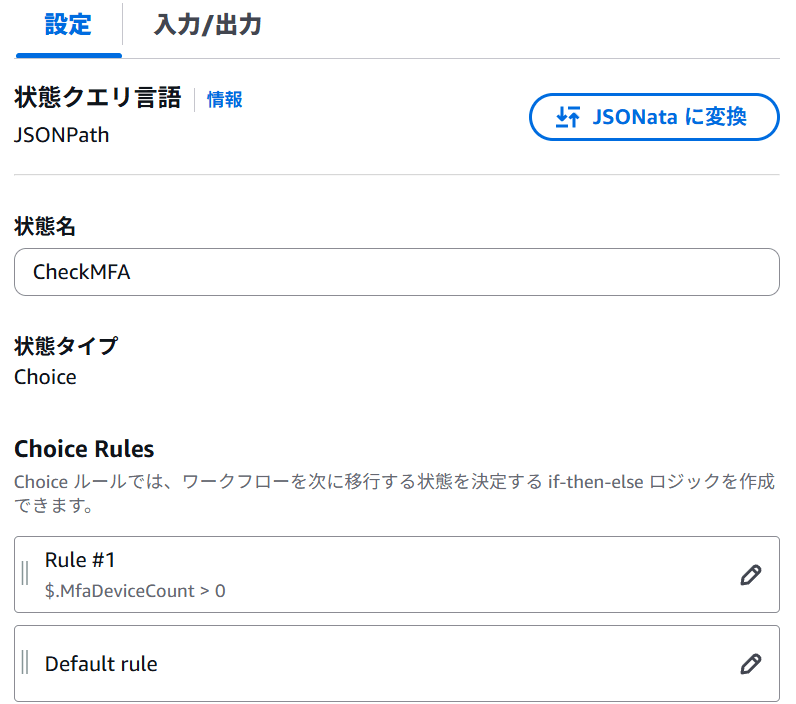Click the if-then-else description text
Screen dimensions: 796x704
pyautogui.click(x=394, y=492)
